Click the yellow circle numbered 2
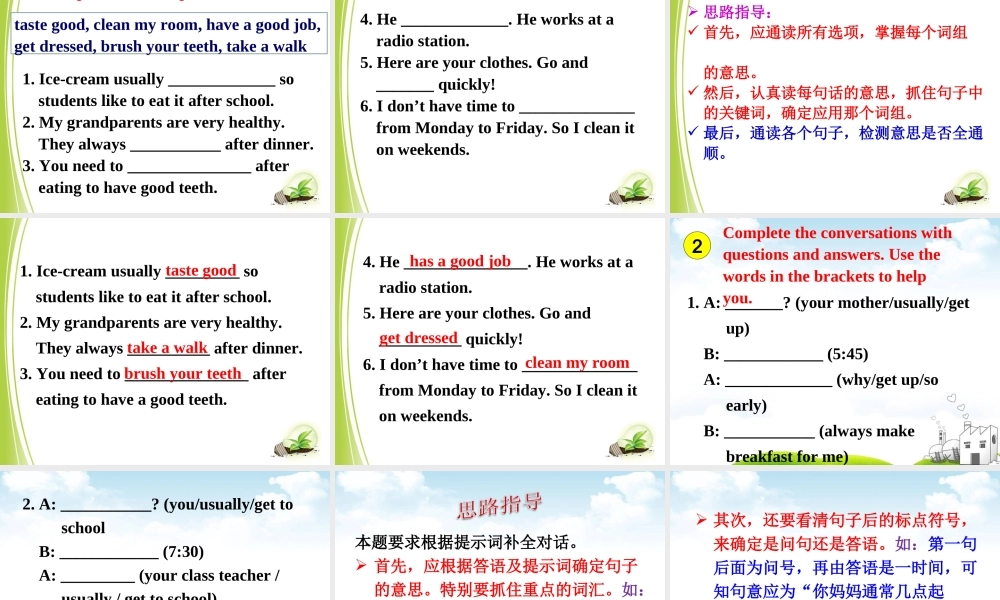Viewport: 1000px width, 600px height. click(x=696, y=246)
